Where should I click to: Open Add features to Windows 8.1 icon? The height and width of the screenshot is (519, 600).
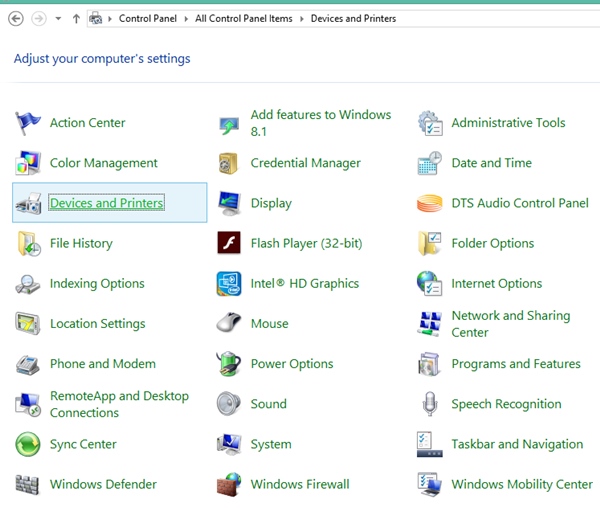click(229, 126)
